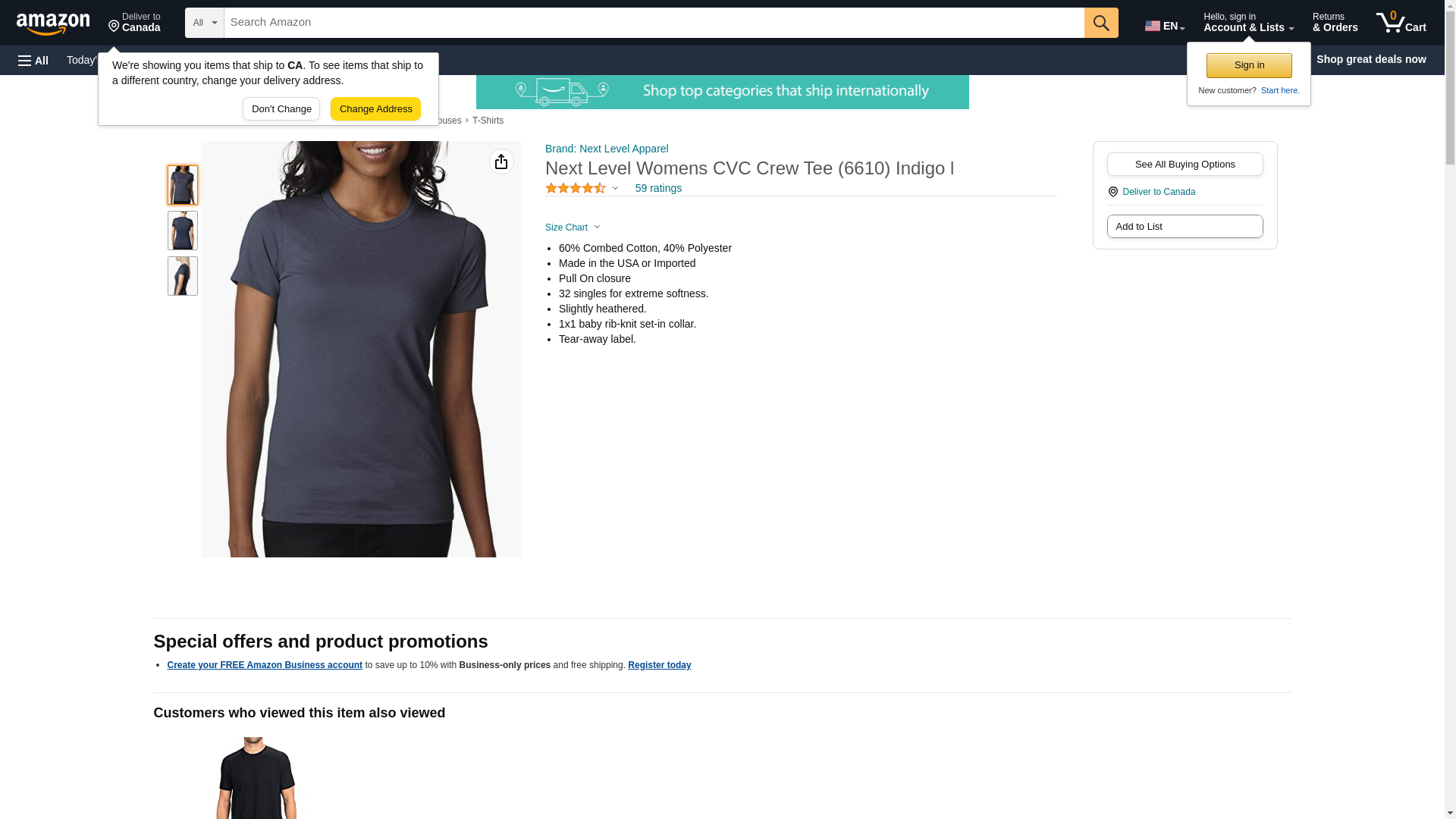Open the search category All dropdown
Viewport: 1456px width, 819px height.
point(205,23)
